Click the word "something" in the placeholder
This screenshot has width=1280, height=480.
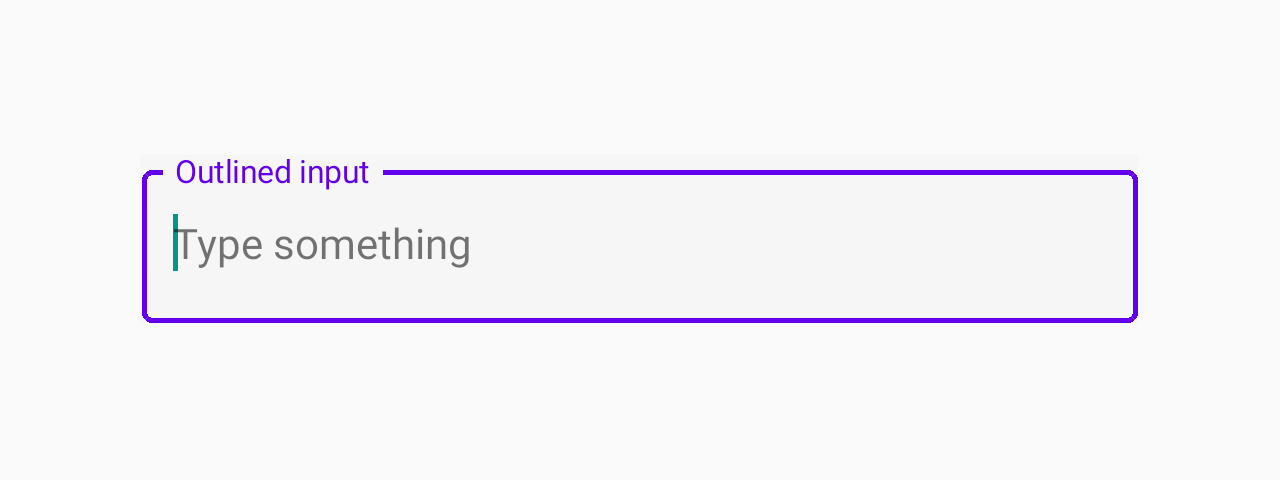[x=372, y=246]
